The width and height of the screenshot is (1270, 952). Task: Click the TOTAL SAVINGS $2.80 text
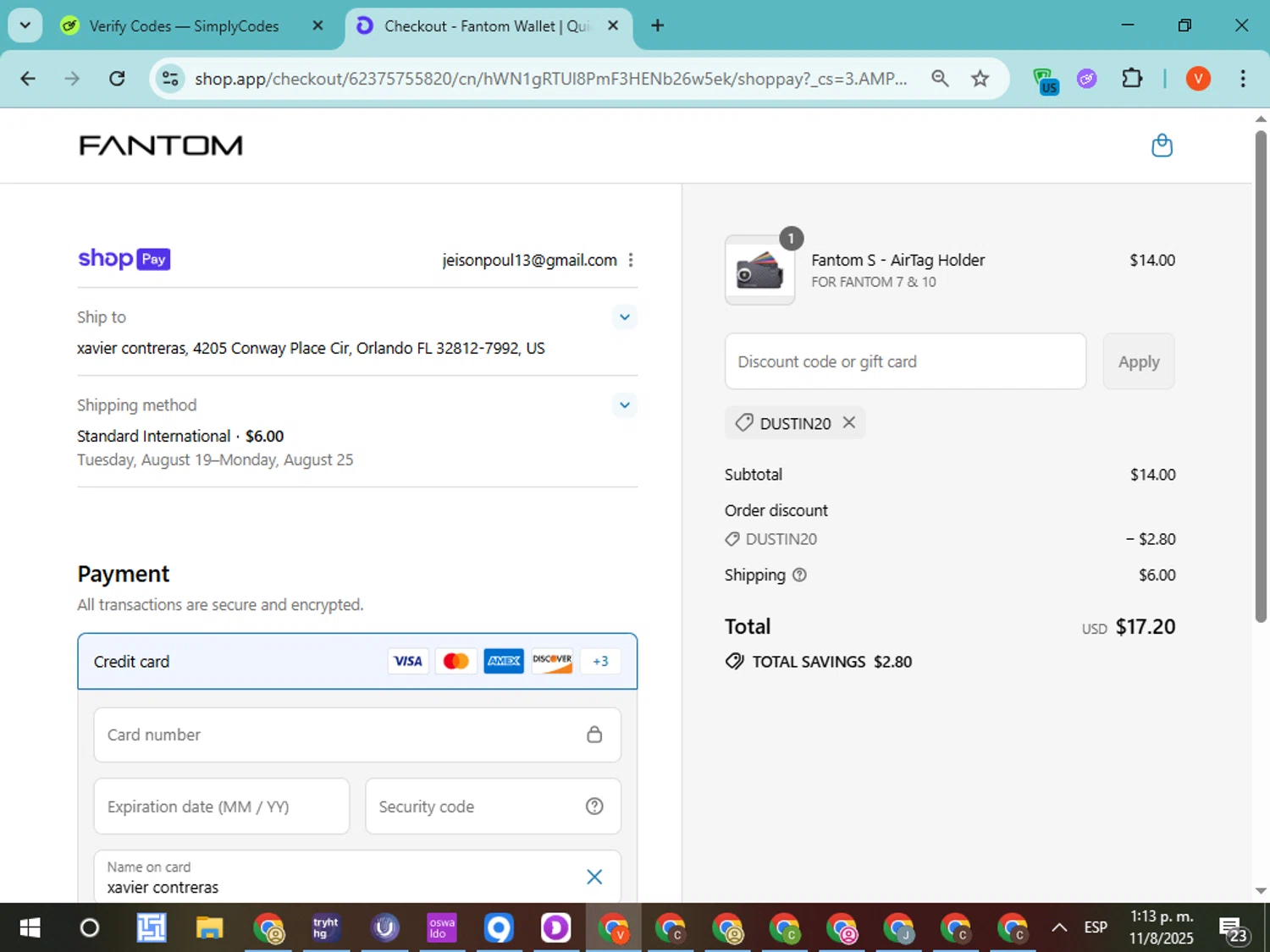831,662
